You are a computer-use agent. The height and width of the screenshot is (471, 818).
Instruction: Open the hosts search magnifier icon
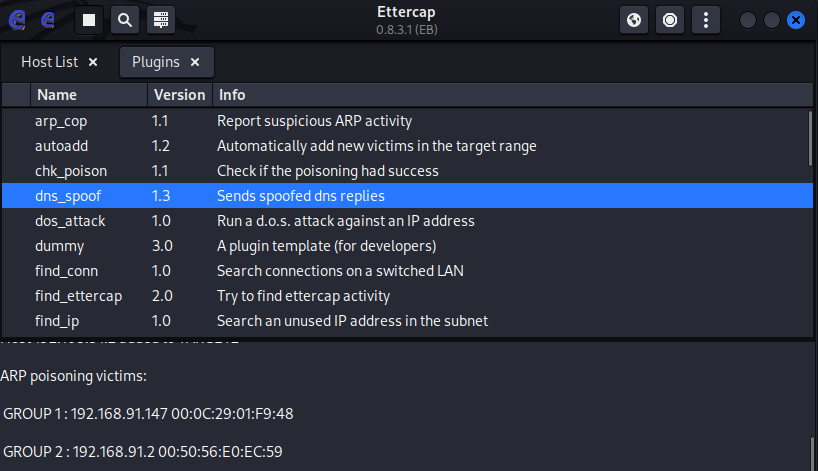124,19
